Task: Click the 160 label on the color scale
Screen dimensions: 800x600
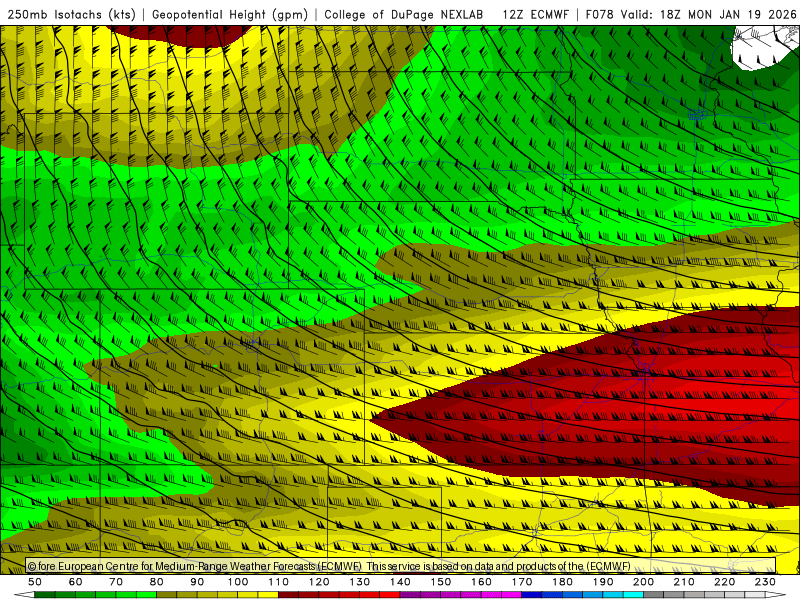Action: point(482,582)
